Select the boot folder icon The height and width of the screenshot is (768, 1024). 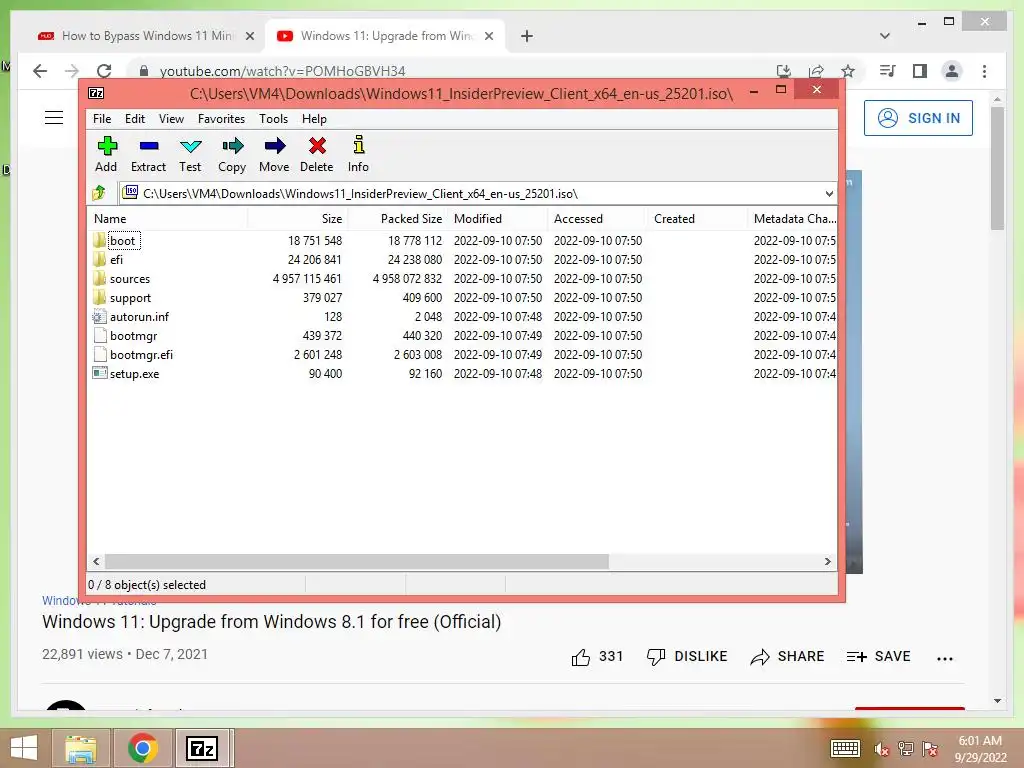[99, 240]
